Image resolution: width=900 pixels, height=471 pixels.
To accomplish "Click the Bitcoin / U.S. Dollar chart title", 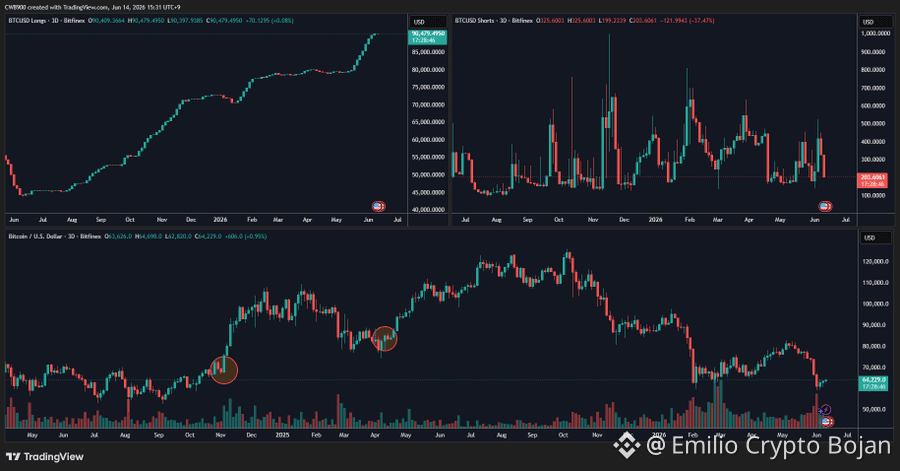I will pyautogui.click(x=55, y=236).
